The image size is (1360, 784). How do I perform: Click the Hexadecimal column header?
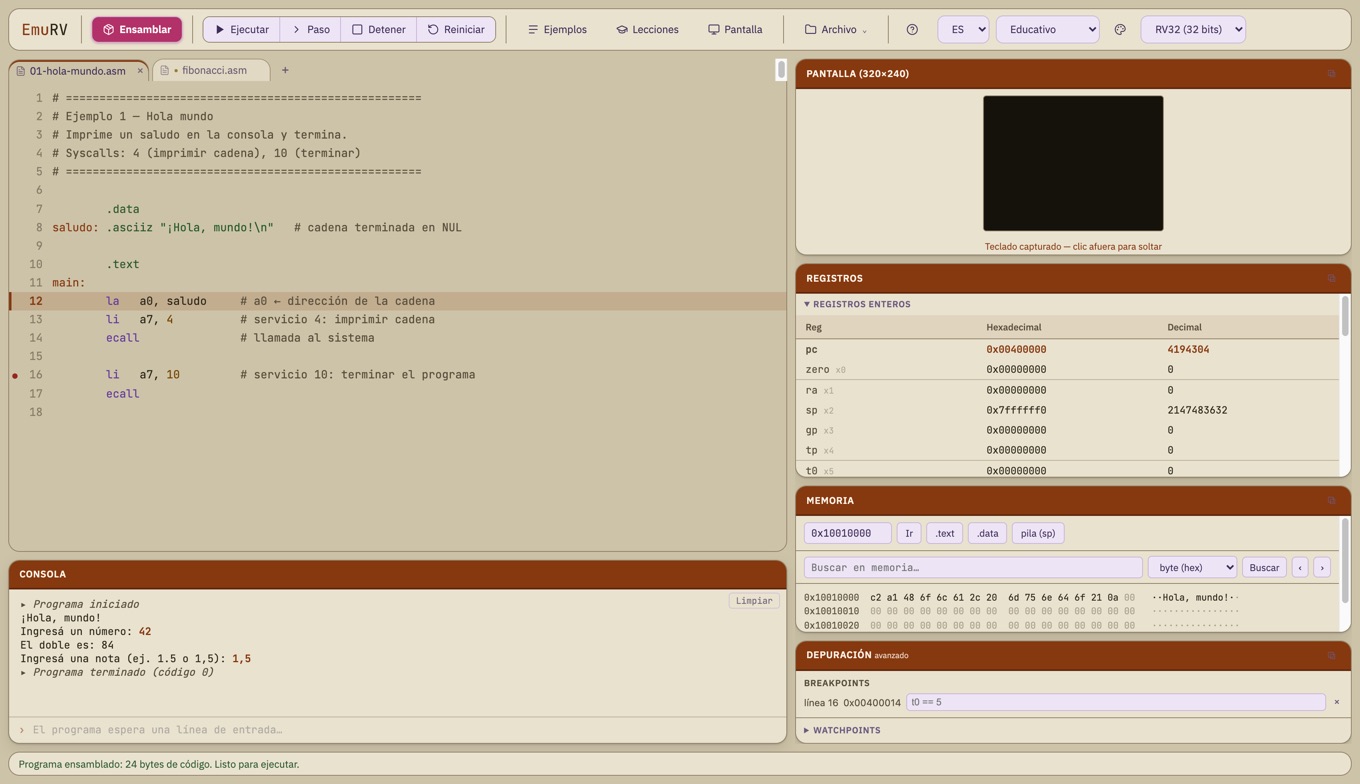coord(1014,327)
